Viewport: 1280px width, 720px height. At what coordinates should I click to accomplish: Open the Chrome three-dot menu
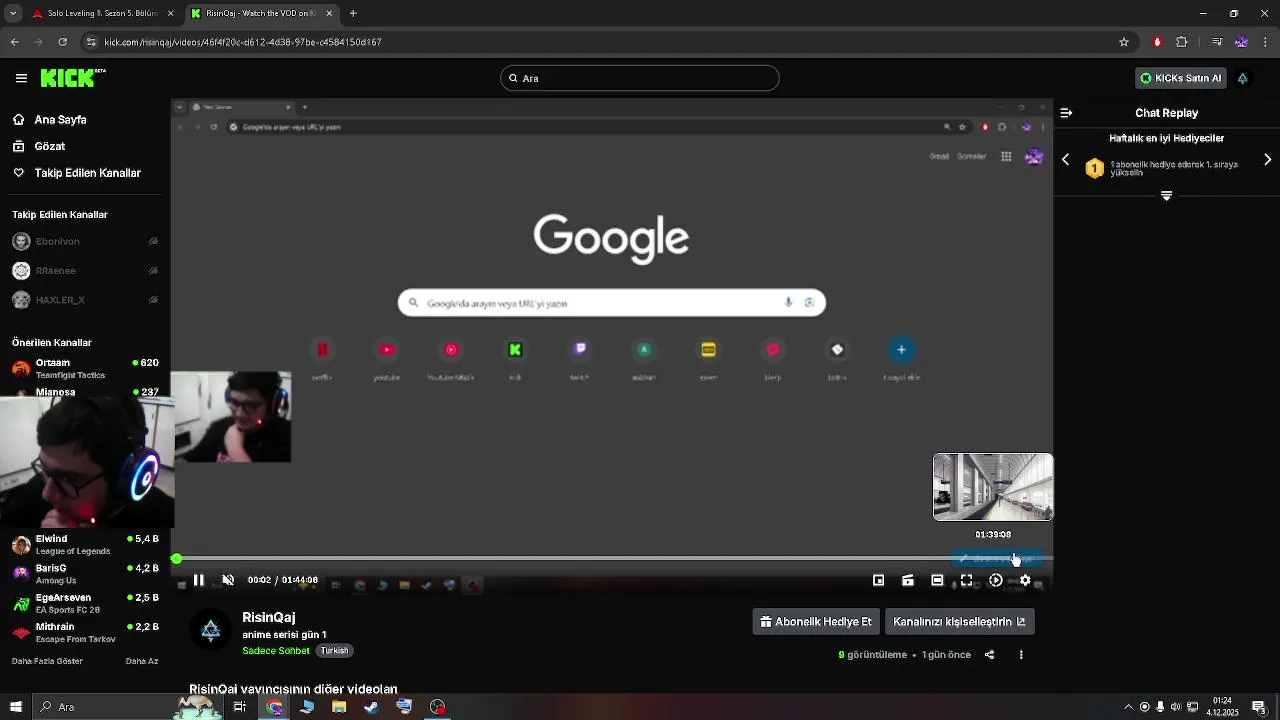click(1266, 42)
